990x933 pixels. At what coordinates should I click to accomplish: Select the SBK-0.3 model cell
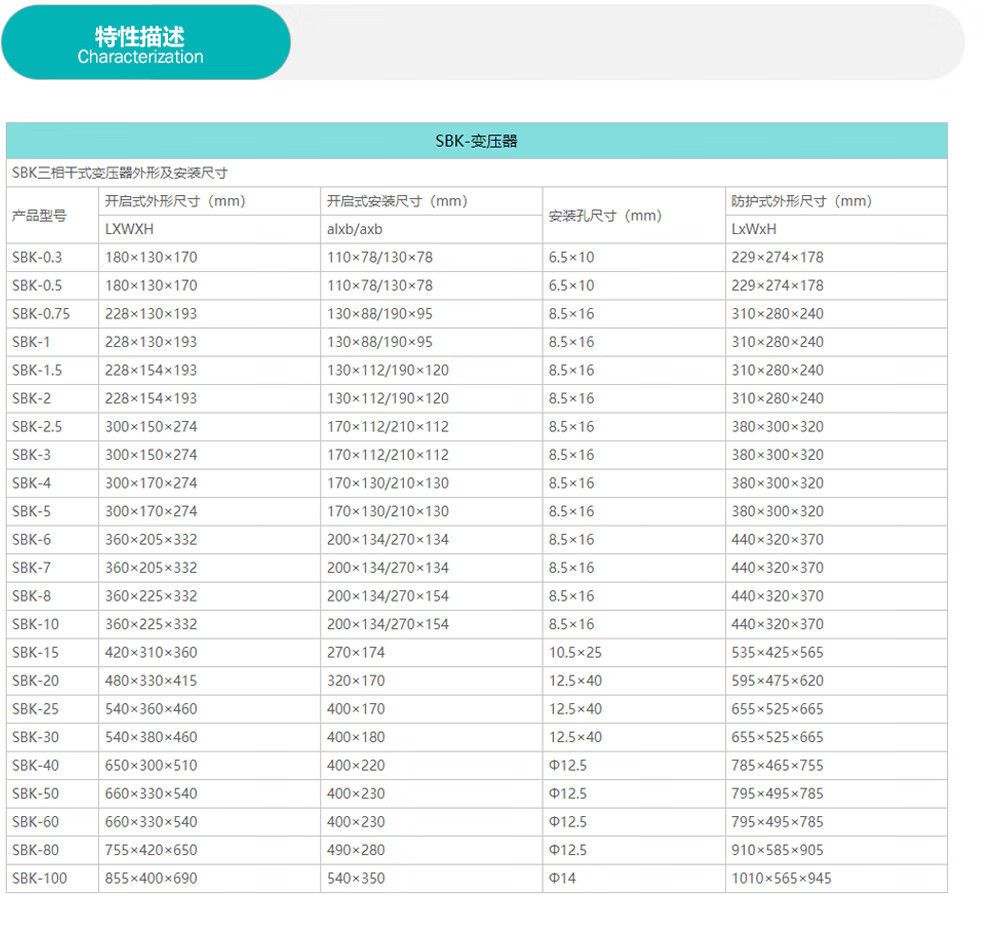click(x=37, y=257)
